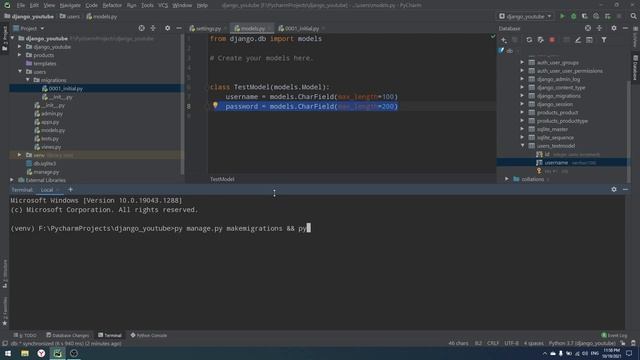Expand the venv folder in project tree
Viewport: 640px width, 360px height.
pos(20,155)
